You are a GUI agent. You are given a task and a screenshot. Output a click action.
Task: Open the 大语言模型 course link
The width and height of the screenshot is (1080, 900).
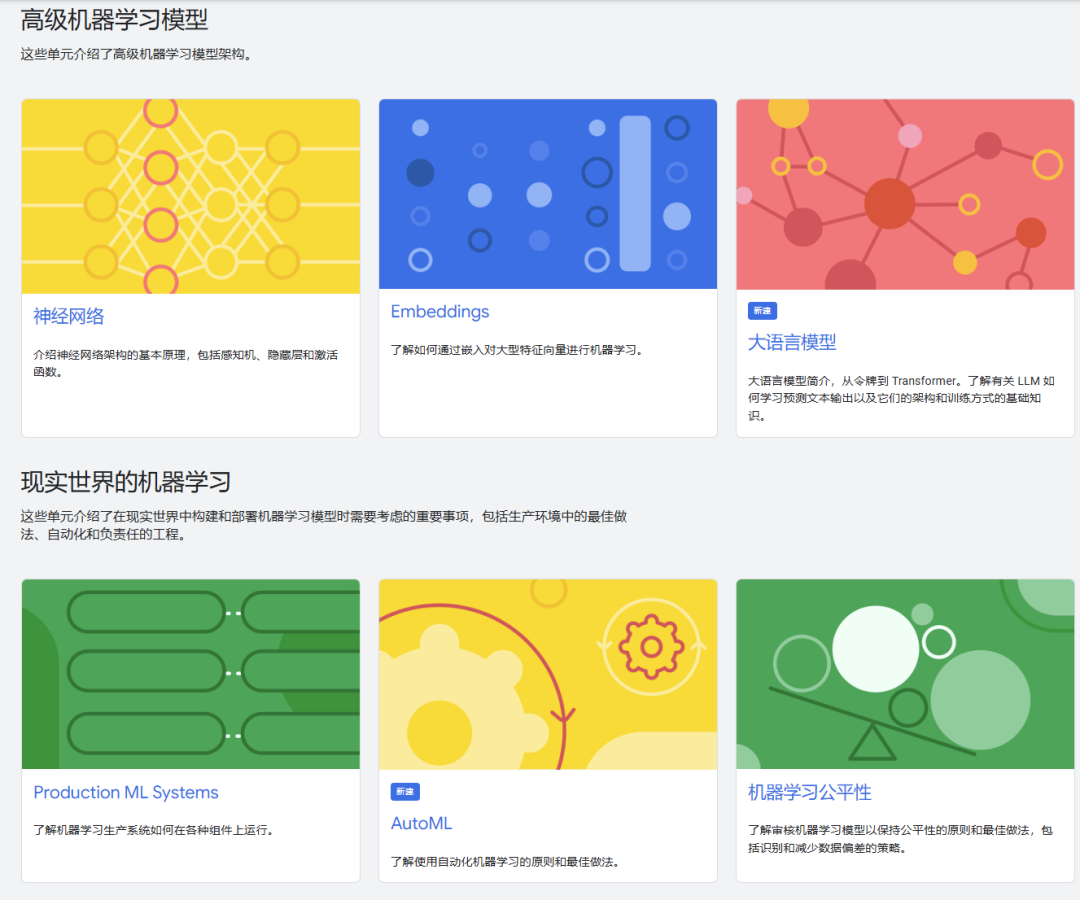(x=792, y=342)
